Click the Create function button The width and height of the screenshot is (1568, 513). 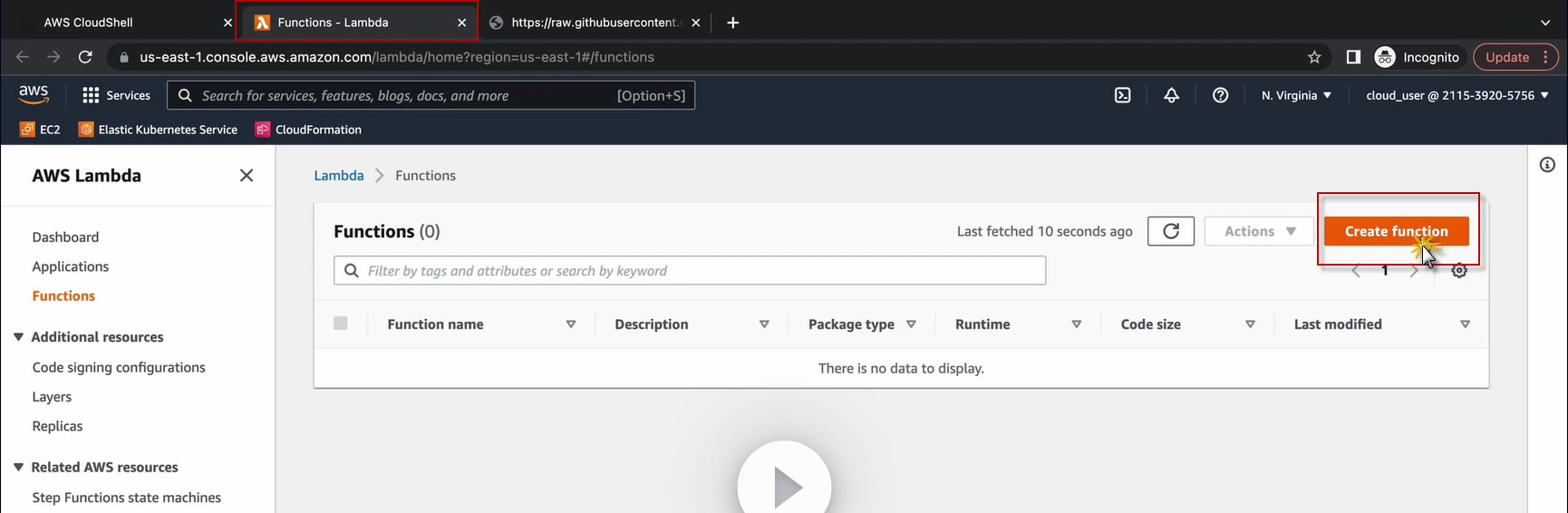1396,231
